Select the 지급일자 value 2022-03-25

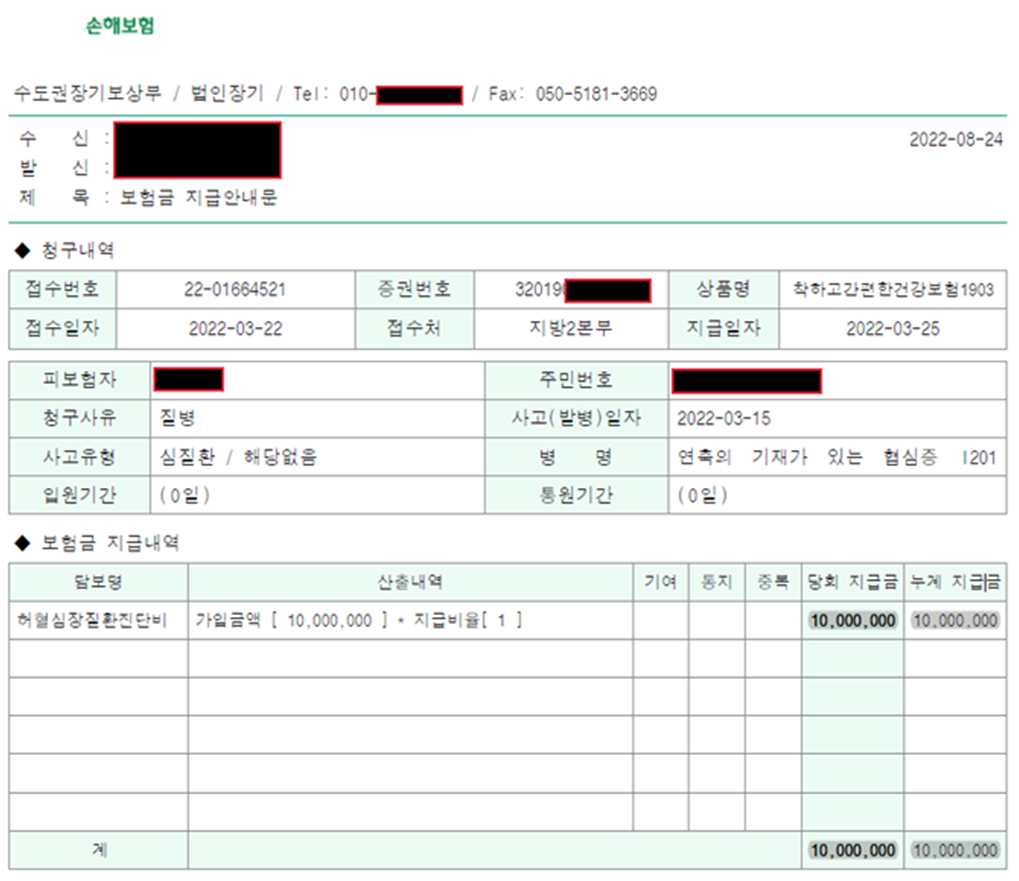[x=892, y=328]
